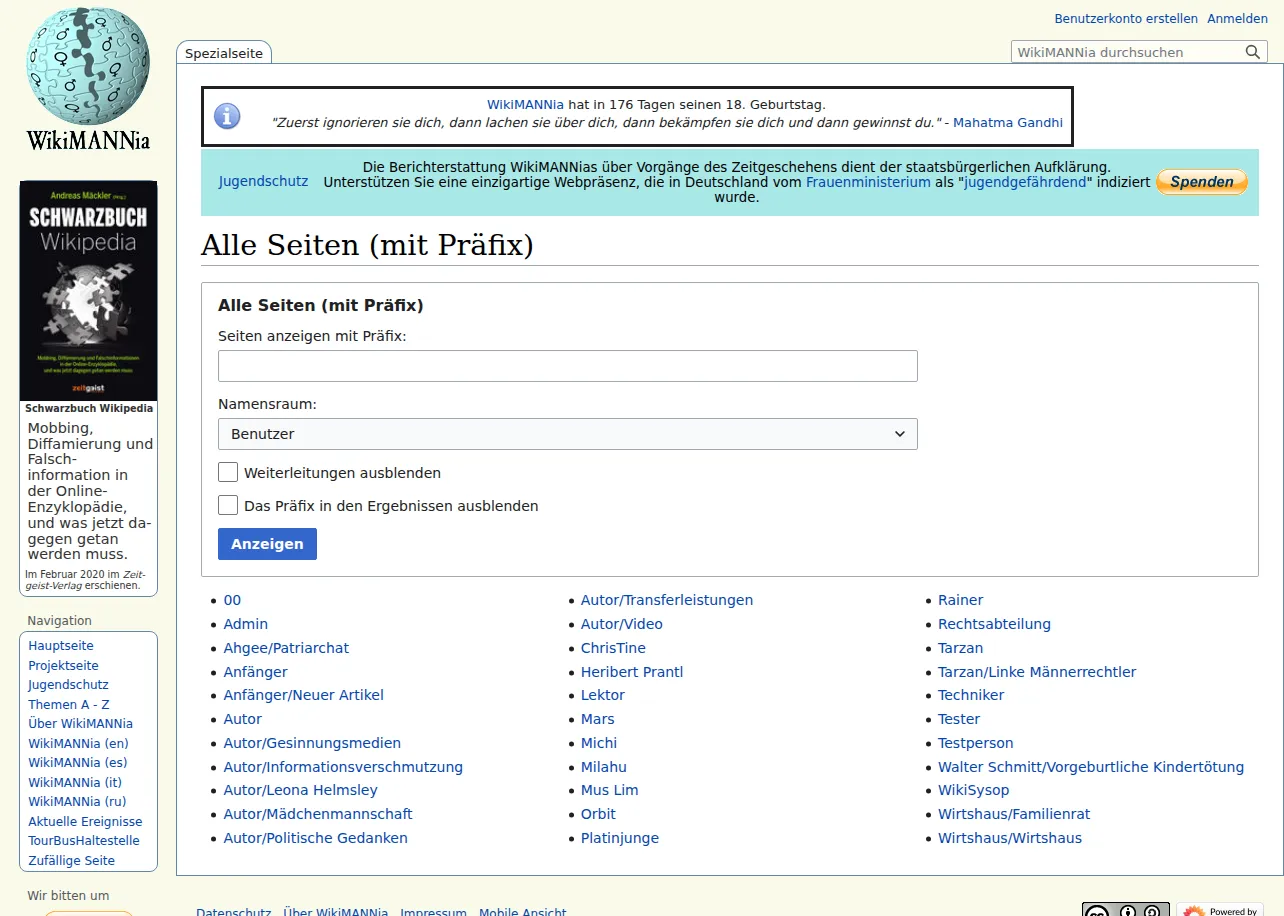Open 'Autor/Video' page
This screenshot has height=916, width=1284.
[622, 624]
